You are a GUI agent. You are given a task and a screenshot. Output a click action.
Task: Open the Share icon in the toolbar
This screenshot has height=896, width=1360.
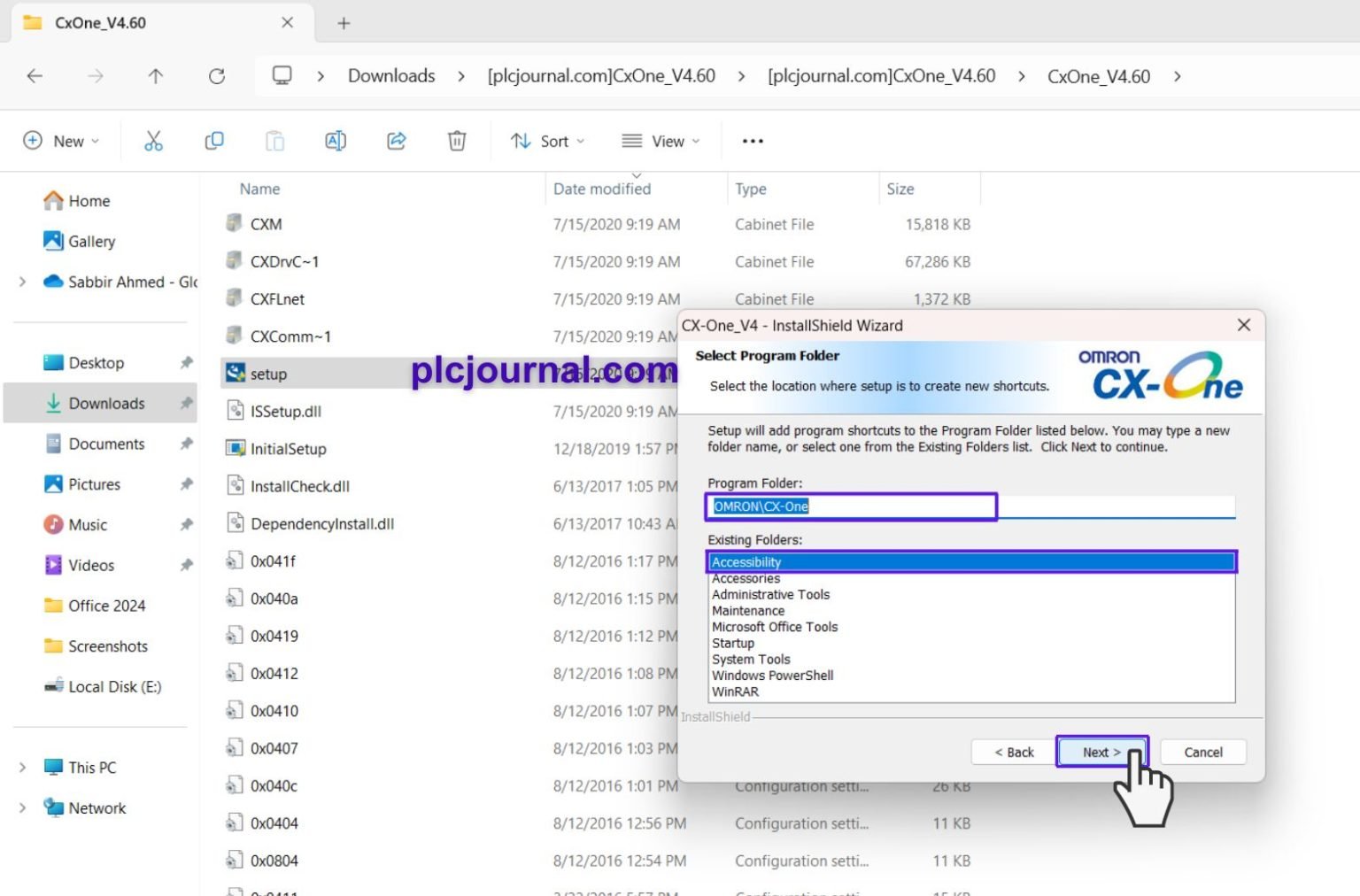click(396, 140)
